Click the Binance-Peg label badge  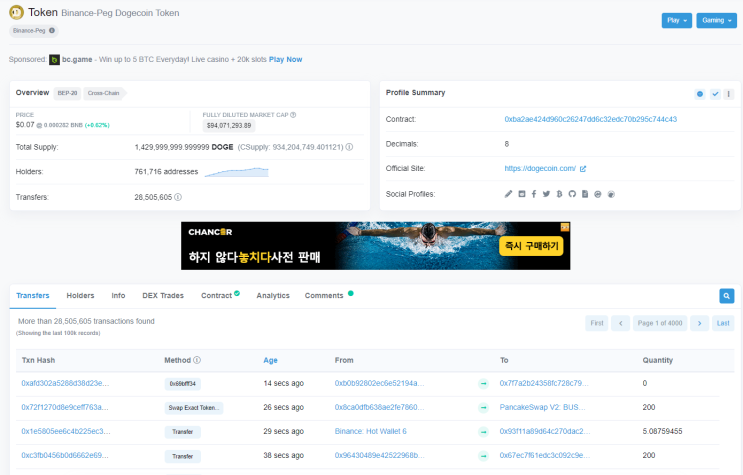(x=34, y=31)
